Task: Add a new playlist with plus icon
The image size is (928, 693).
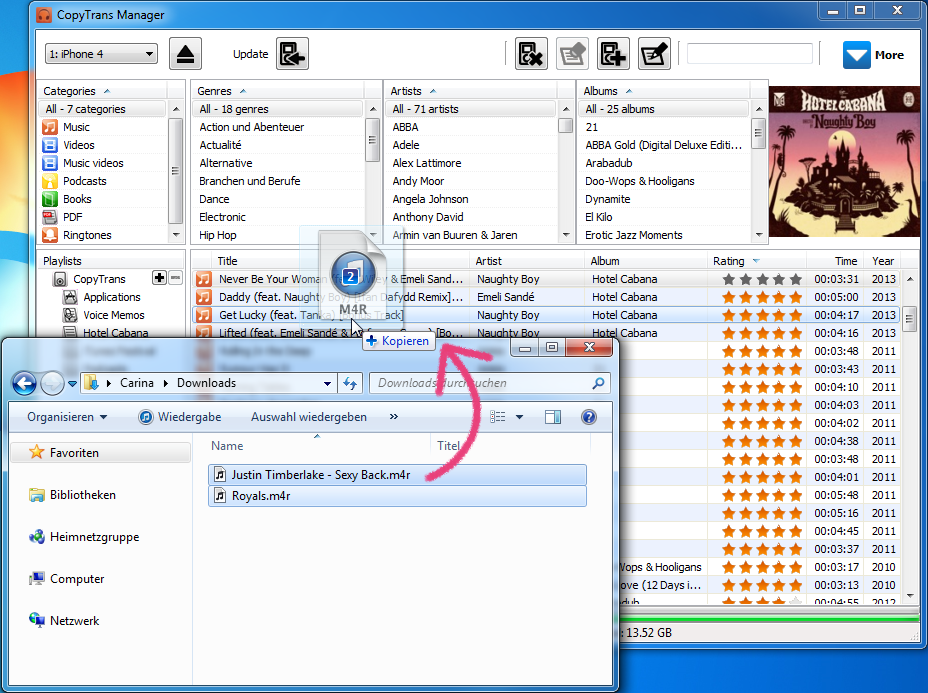Action: pos(159,278)
